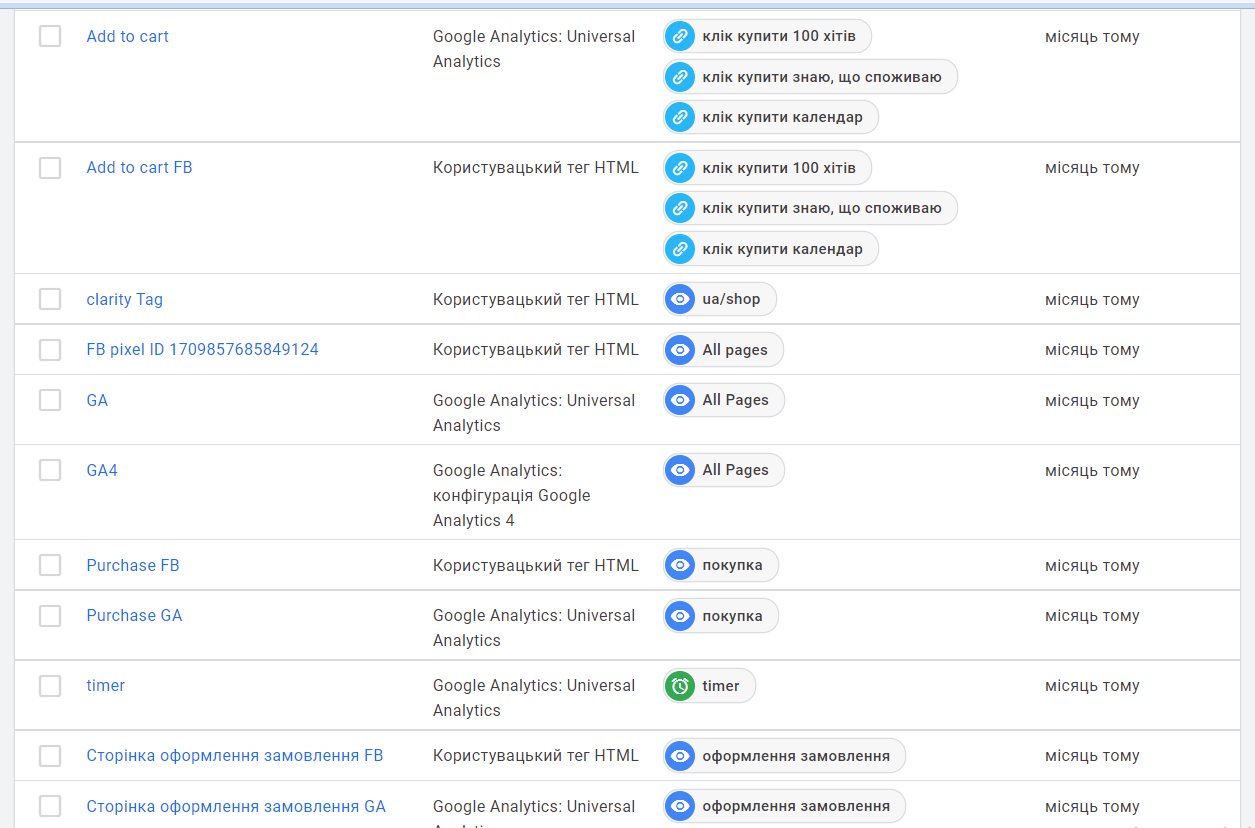Click eye icon on GA4 All Pages trigger
Viewport: 1255px width, 828px height.
tap(680, 470)
